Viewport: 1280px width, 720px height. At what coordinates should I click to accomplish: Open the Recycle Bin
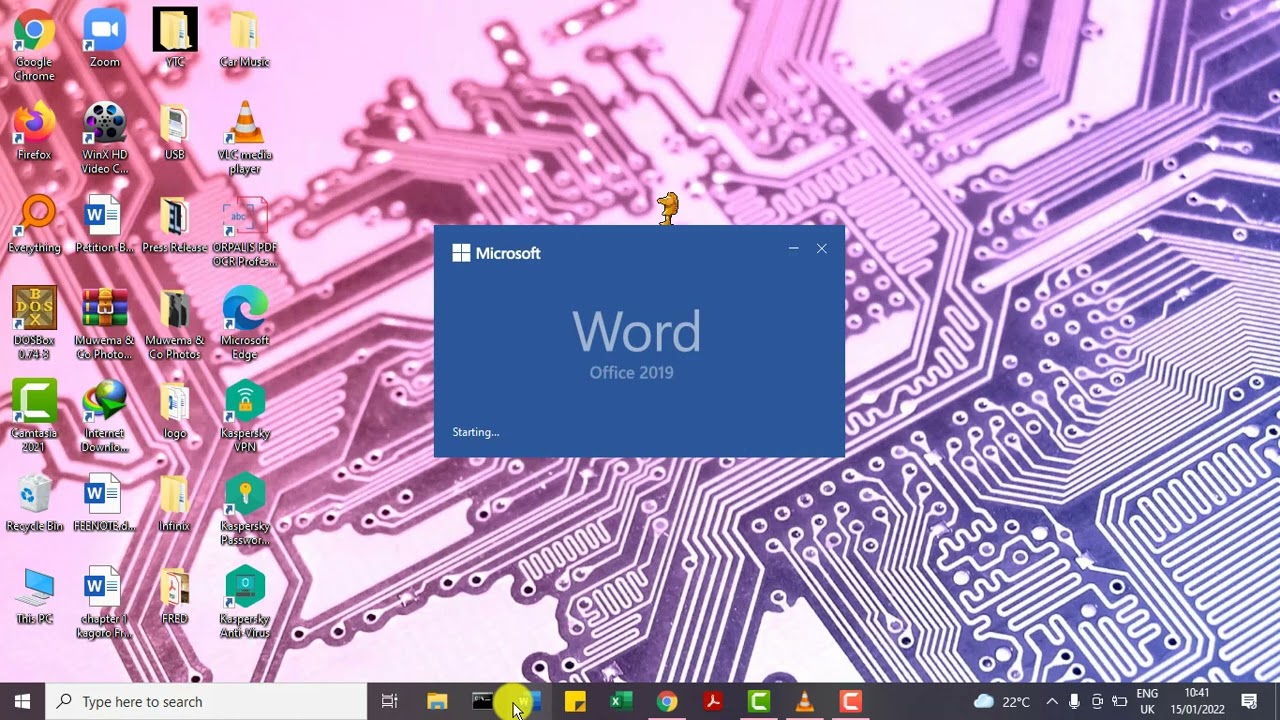coord(34,503)
